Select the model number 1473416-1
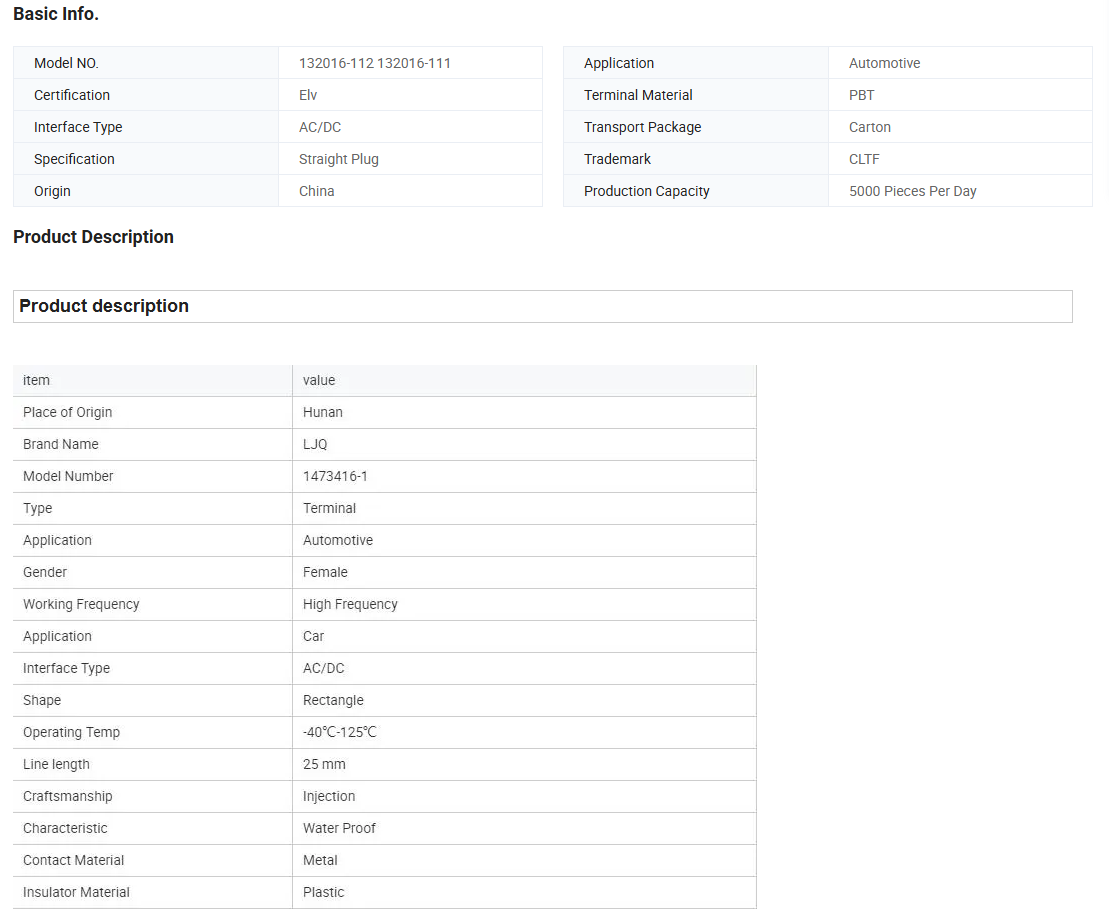Screen dimensions: 1109x921 point(335,476)
